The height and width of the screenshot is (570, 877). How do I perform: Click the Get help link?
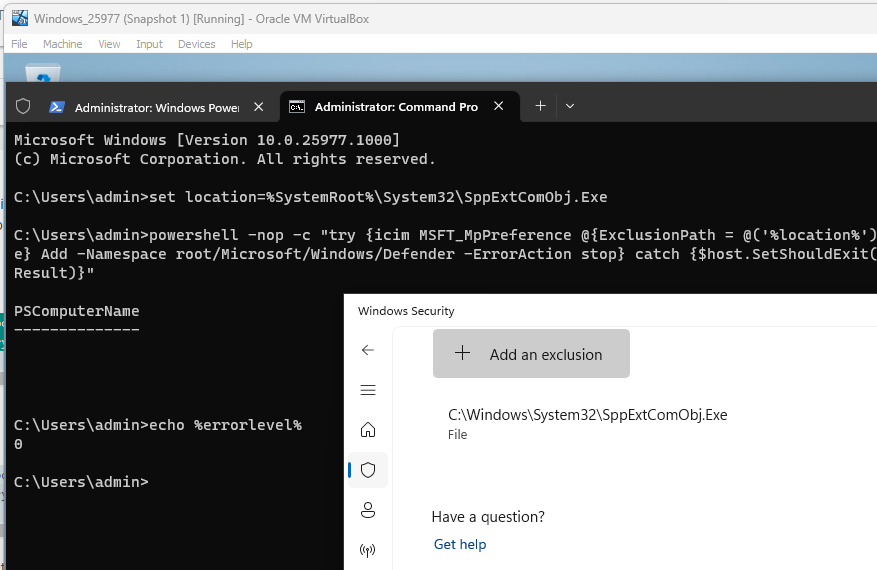[460, 544]
